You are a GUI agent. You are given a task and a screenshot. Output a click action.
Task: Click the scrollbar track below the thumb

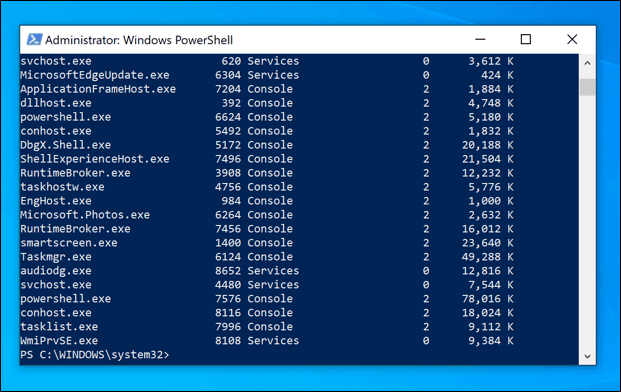click(x=587, y=222)
